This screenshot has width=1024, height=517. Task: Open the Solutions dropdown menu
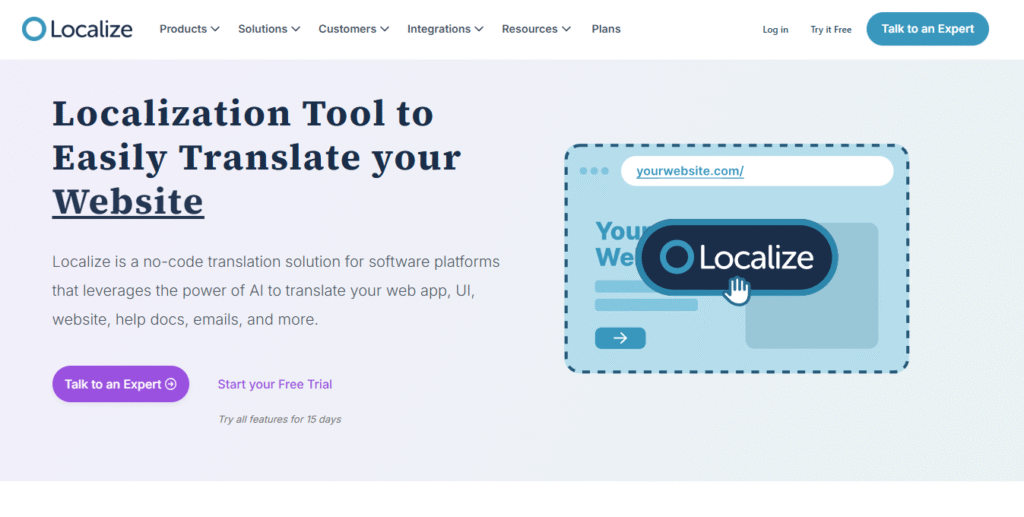pos(268,29)
